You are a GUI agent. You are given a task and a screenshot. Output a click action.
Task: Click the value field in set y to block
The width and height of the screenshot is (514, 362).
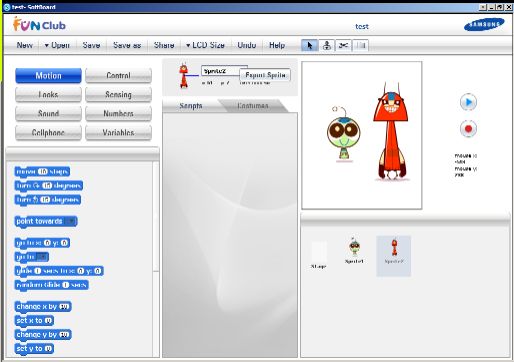coord(48,348)
